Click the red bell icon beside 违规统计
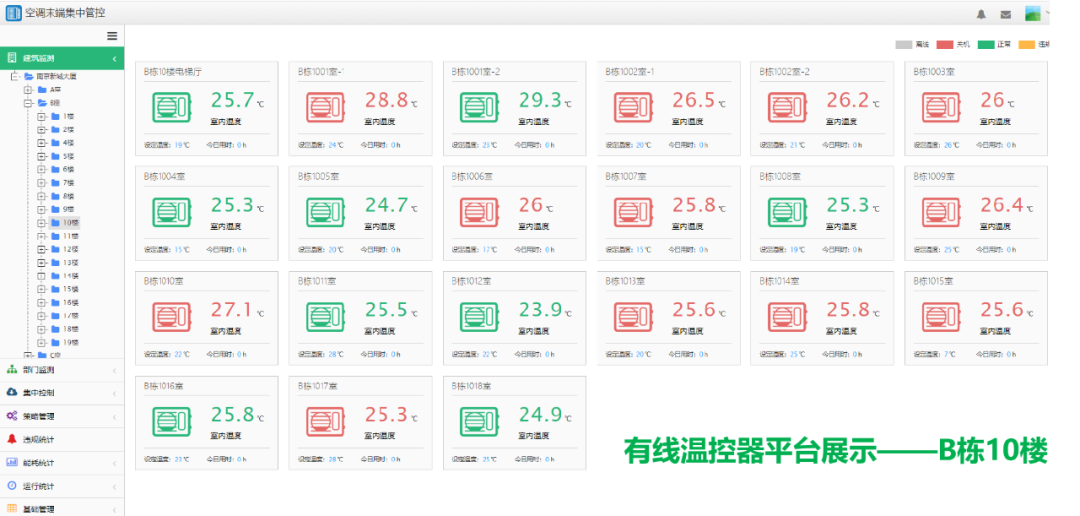 tap(12, 439)
